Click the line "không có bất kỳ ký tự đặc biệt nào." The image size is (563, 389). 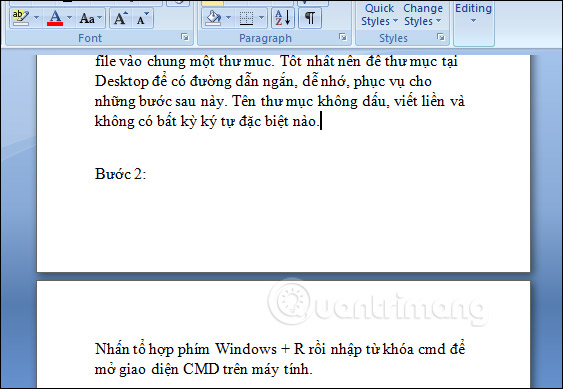pos(207,121)
